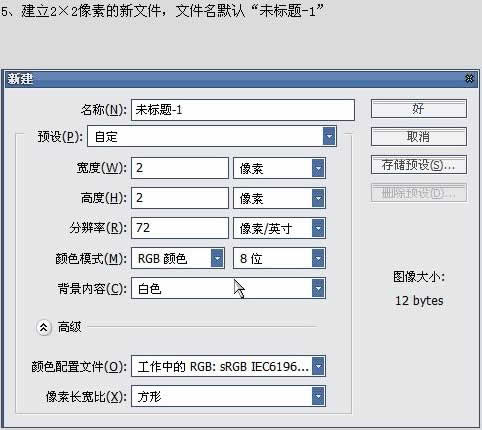Open the 8 位 bit depth dropdown
Screen dimensions: 482x430
click(279, 258)
